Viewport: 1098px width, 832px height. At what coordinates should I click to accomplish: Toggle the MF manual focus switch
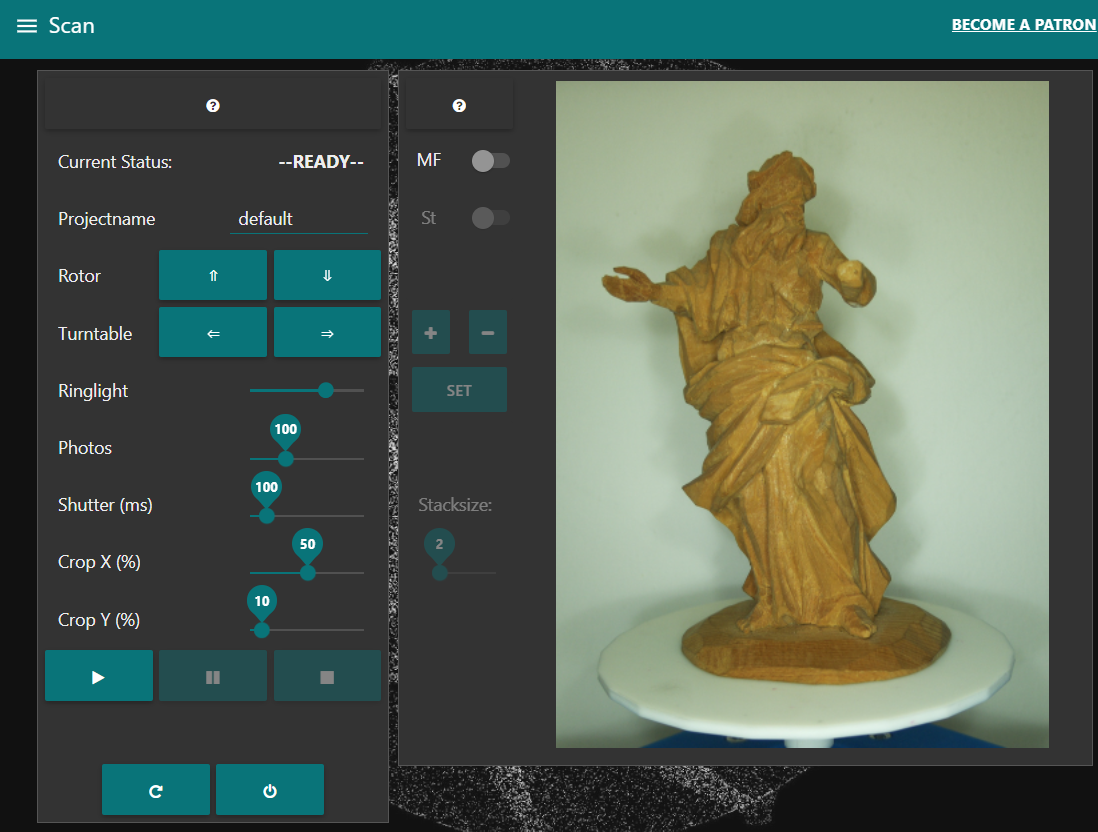coord(490,161)
